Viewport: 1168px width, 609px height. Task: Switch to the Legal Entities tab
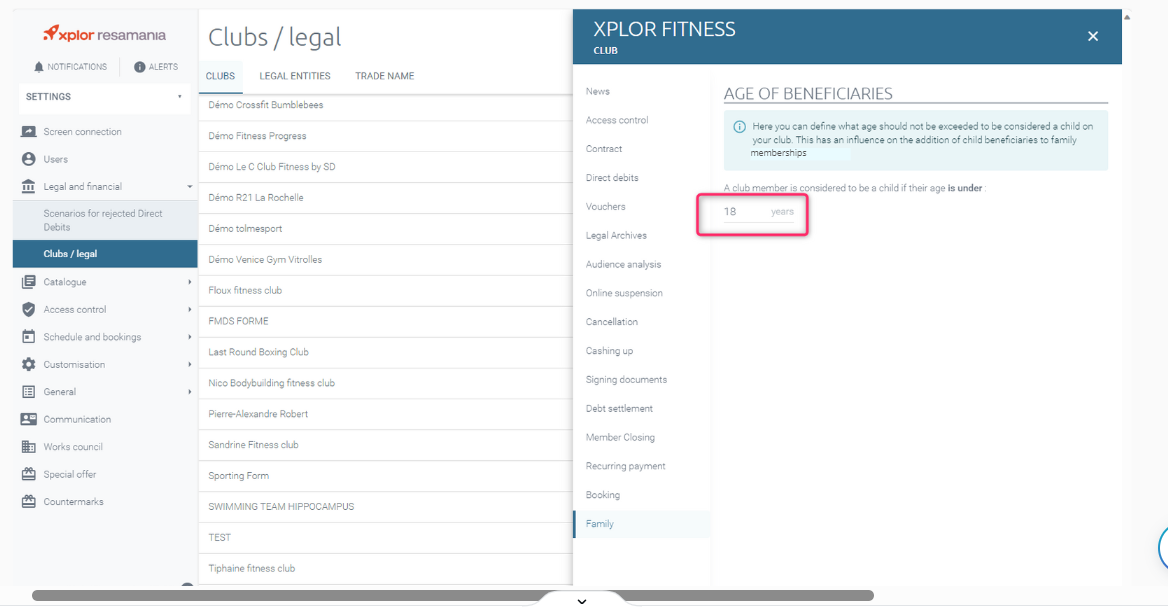pos(295,76)
